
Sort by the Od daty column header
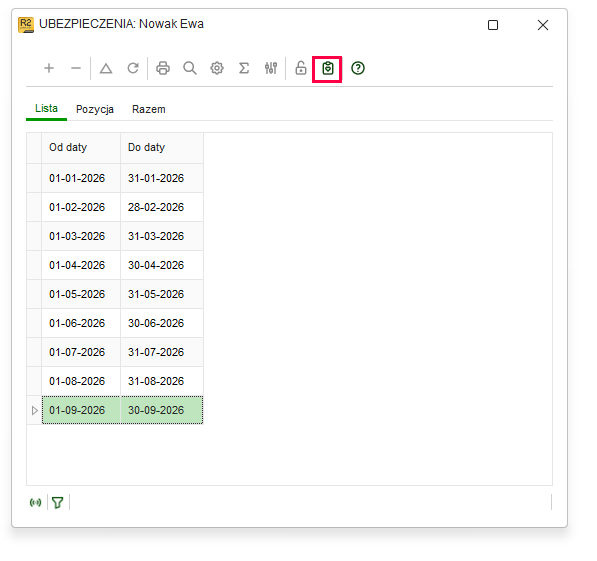click(x=81, y=148)
